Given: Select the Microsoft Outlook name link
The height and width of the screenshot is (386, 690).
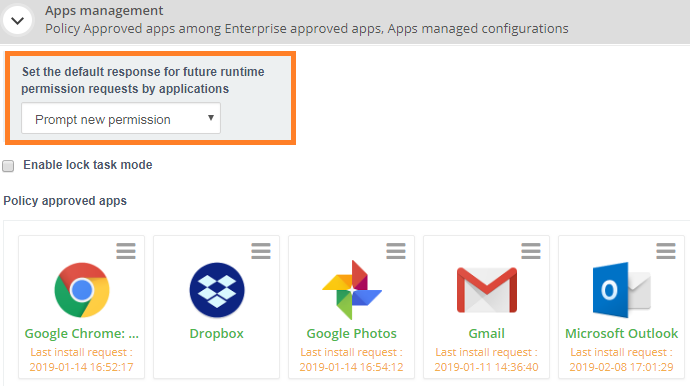Looking at the screenshot, I should 621,334.
